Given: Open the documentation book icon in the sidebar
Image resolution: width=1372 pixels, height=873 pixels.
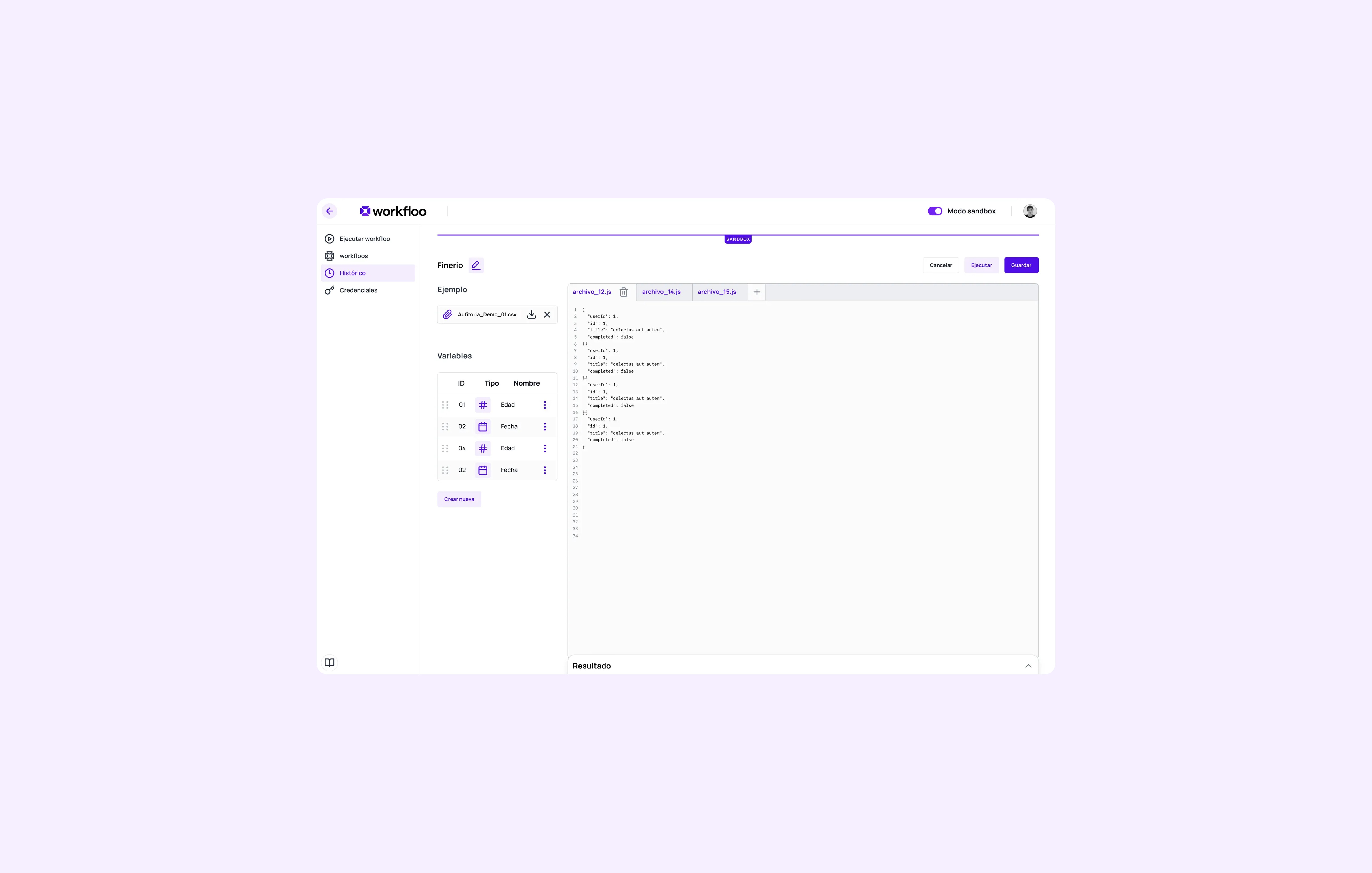Looking at the screenshot, I should (x=329, y=662).
